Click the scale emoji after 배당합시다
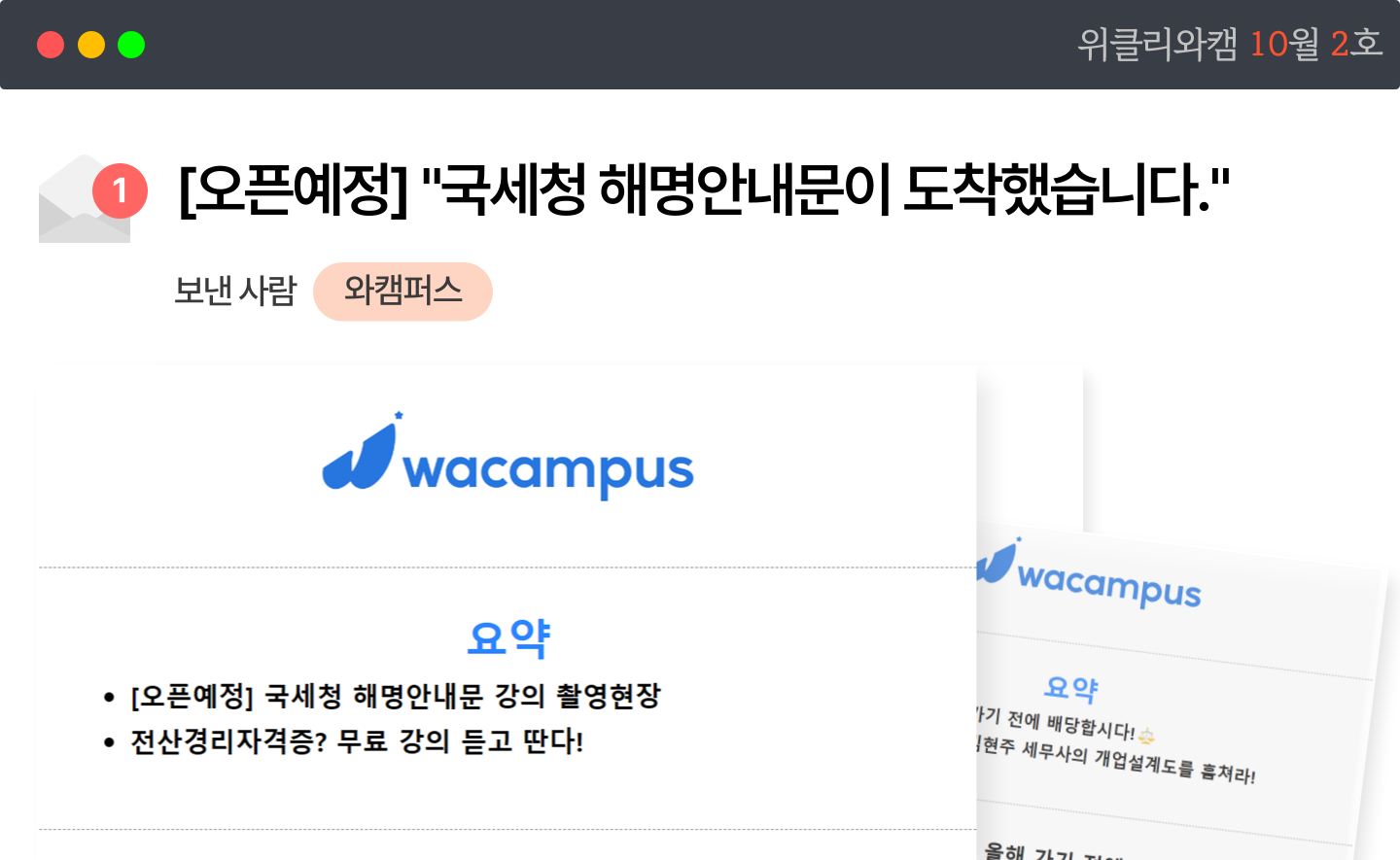 point(1146,736)
